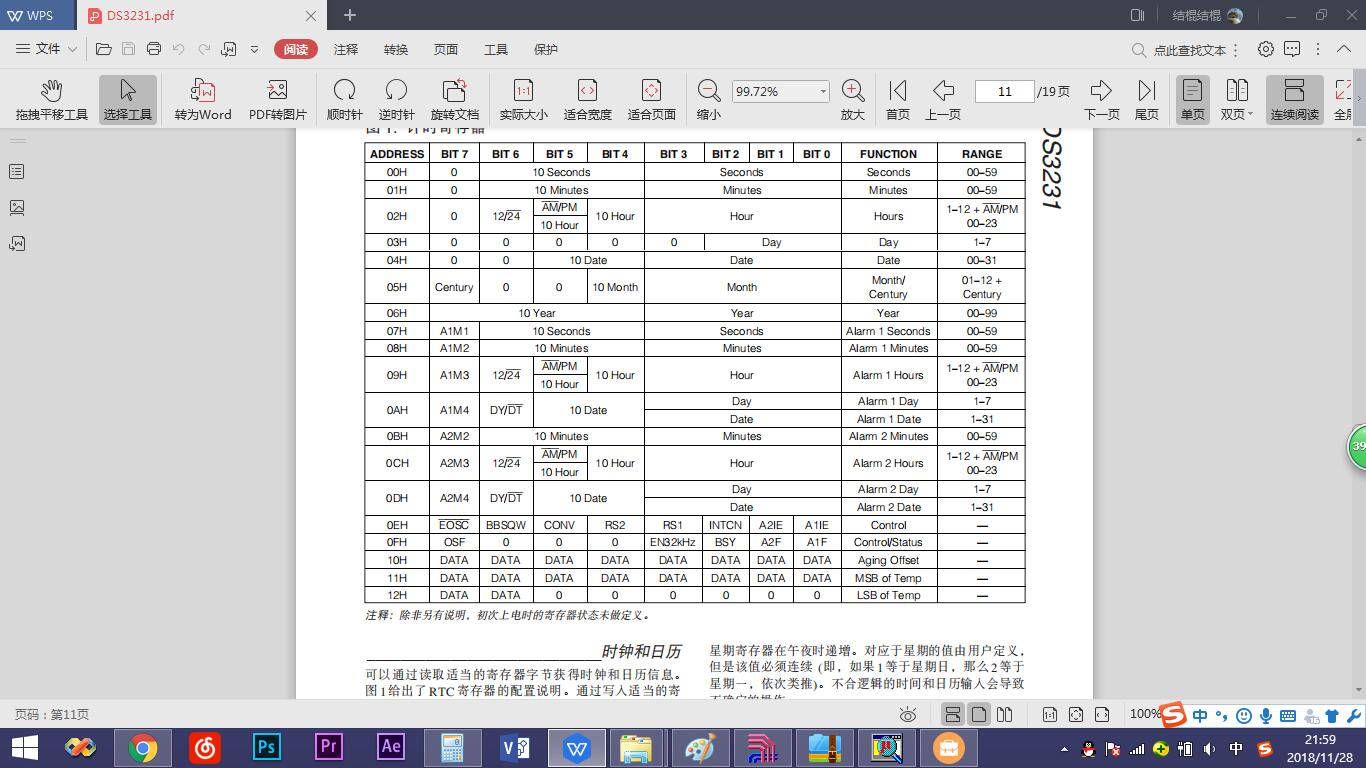1366x768 pixels.
Task: Activate the selection tool (选择工具)
Action: [x=128, y=100]
